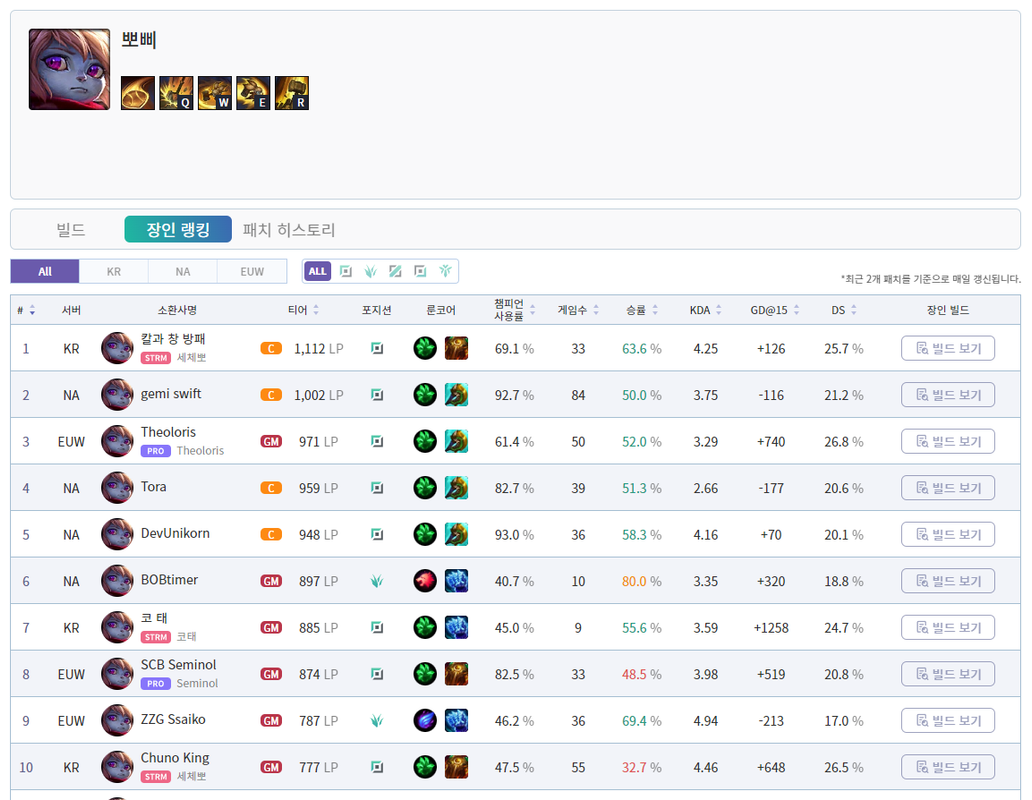The height and width of the screenshot is (800, 1032).
Task: Click jungle position icon in BOBtimer row
Action: [x=376, y=581]
